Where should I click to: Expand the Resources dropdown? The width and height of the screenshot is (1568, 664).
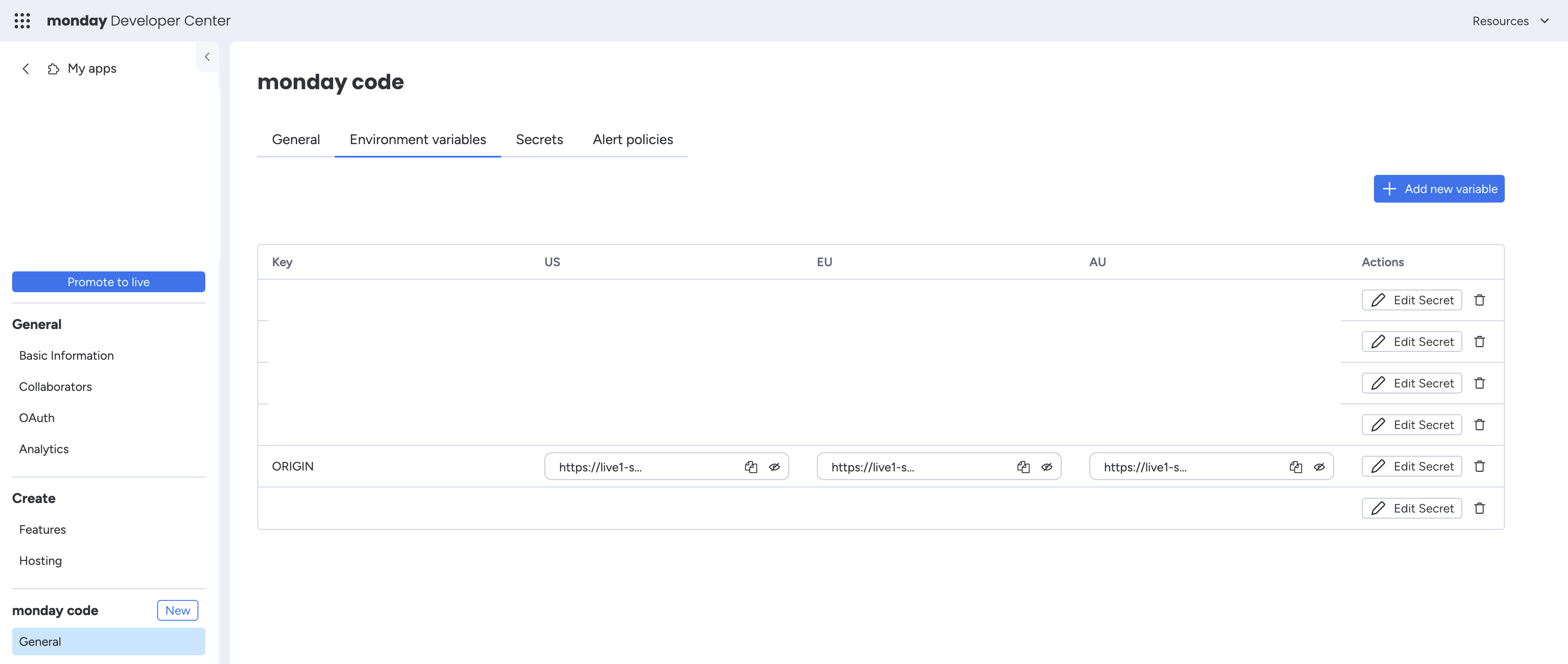coord(1511,21)
